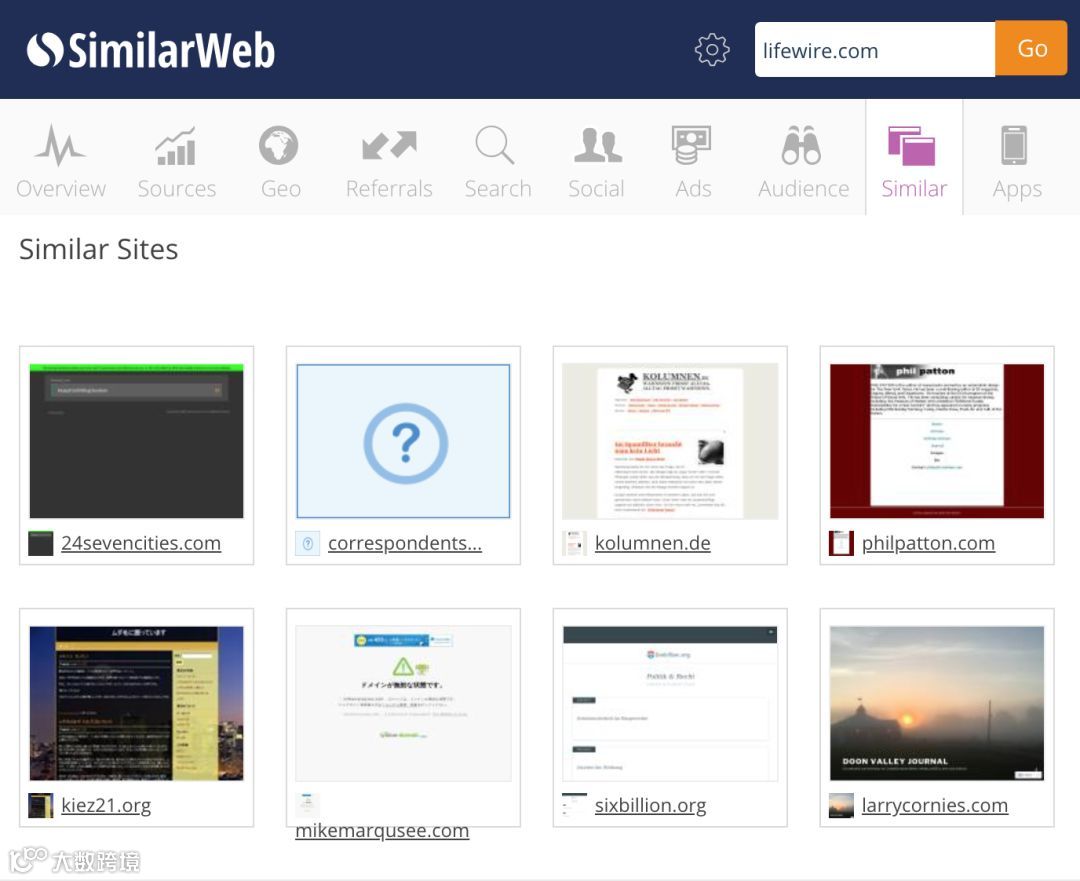
Task: Click the mikemarqusee warning page thumbnail
Action: tap(404, 703)
